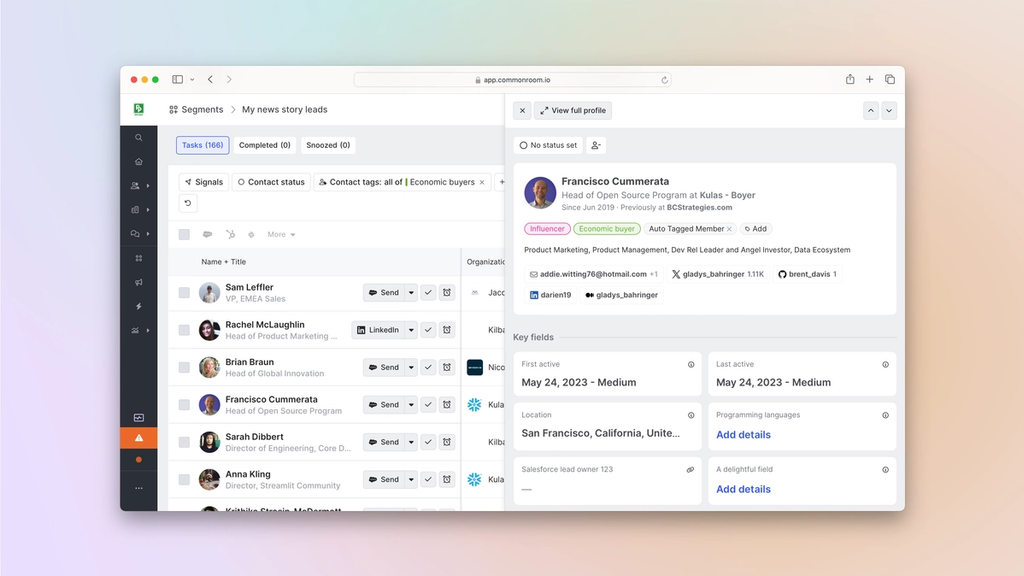Mark Rachel McLaughlin task complete
Screen dimensions: 1024x576
(428, 330)
